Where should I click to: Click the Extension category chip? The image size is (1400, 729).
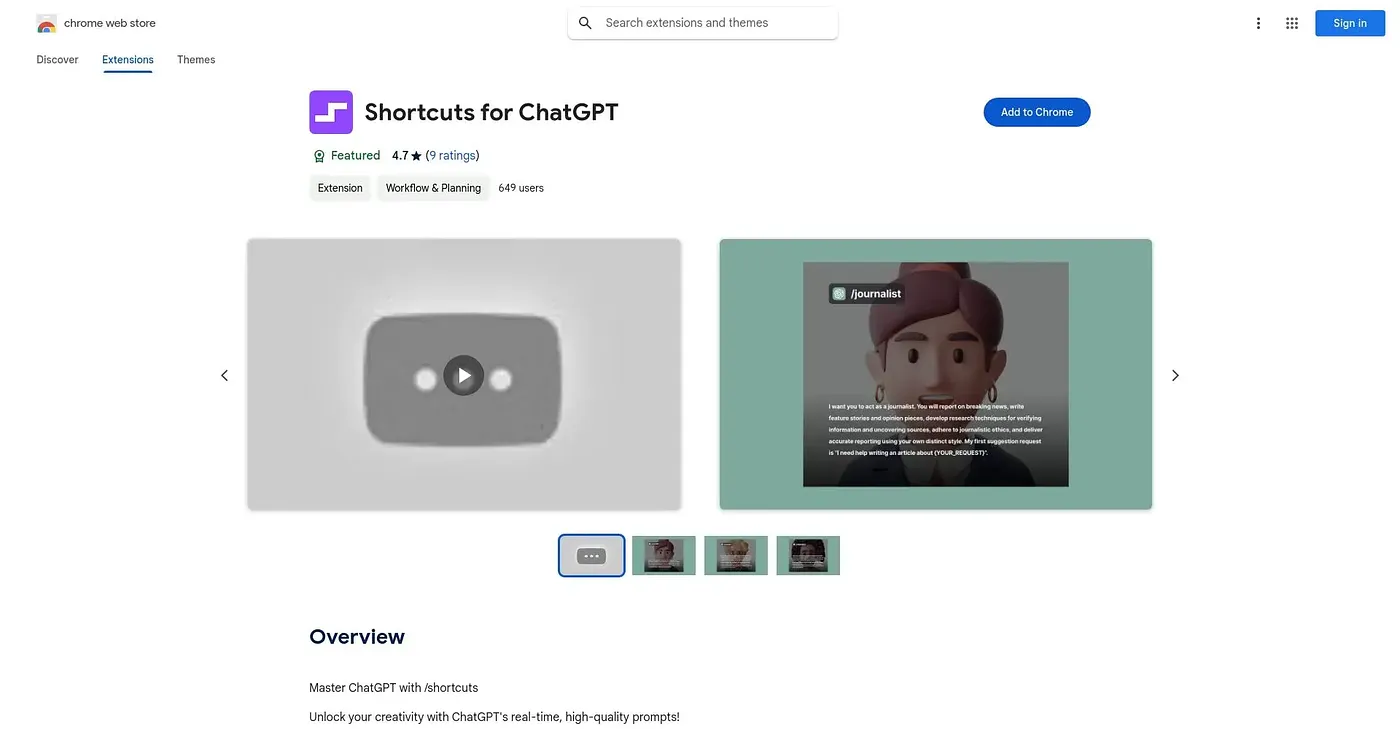point(340,188)
